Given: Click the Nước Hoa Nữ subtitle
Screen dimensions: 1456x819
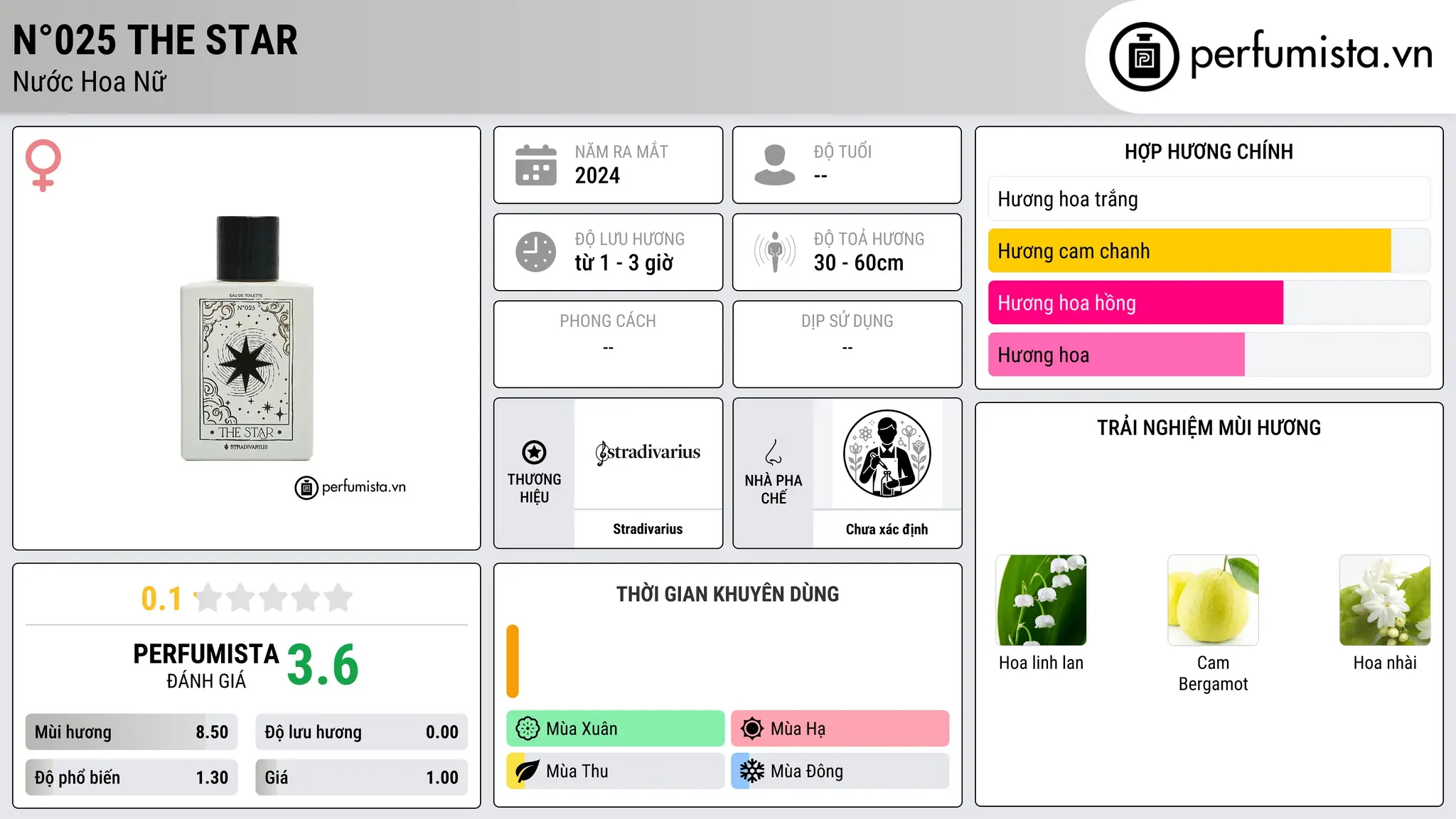Looking at the screenshot, I should point(90,82).
